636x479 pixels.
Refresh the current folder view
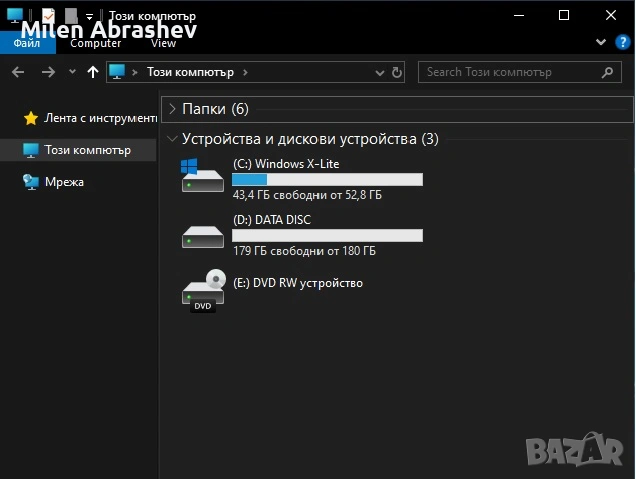click(397, 72)
